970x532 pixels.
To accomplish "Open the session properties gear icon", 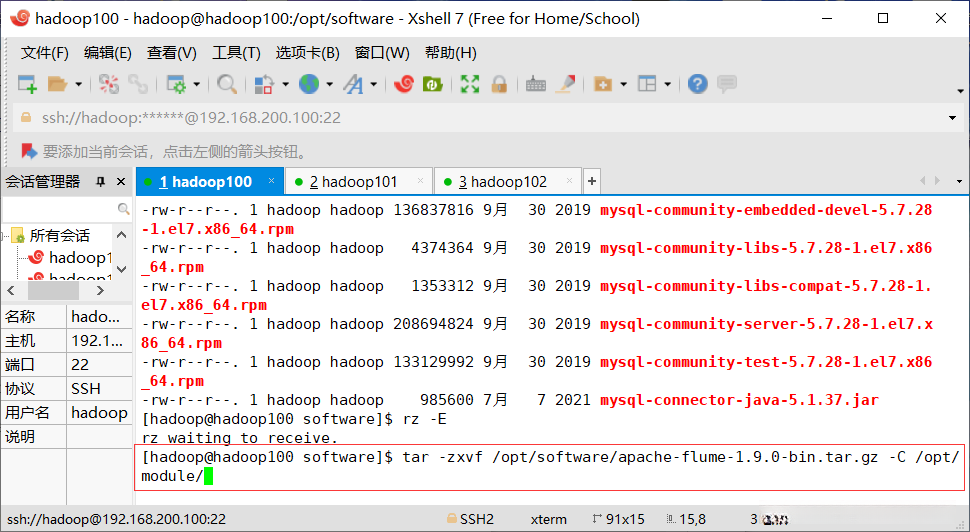I will pos(176,84).
